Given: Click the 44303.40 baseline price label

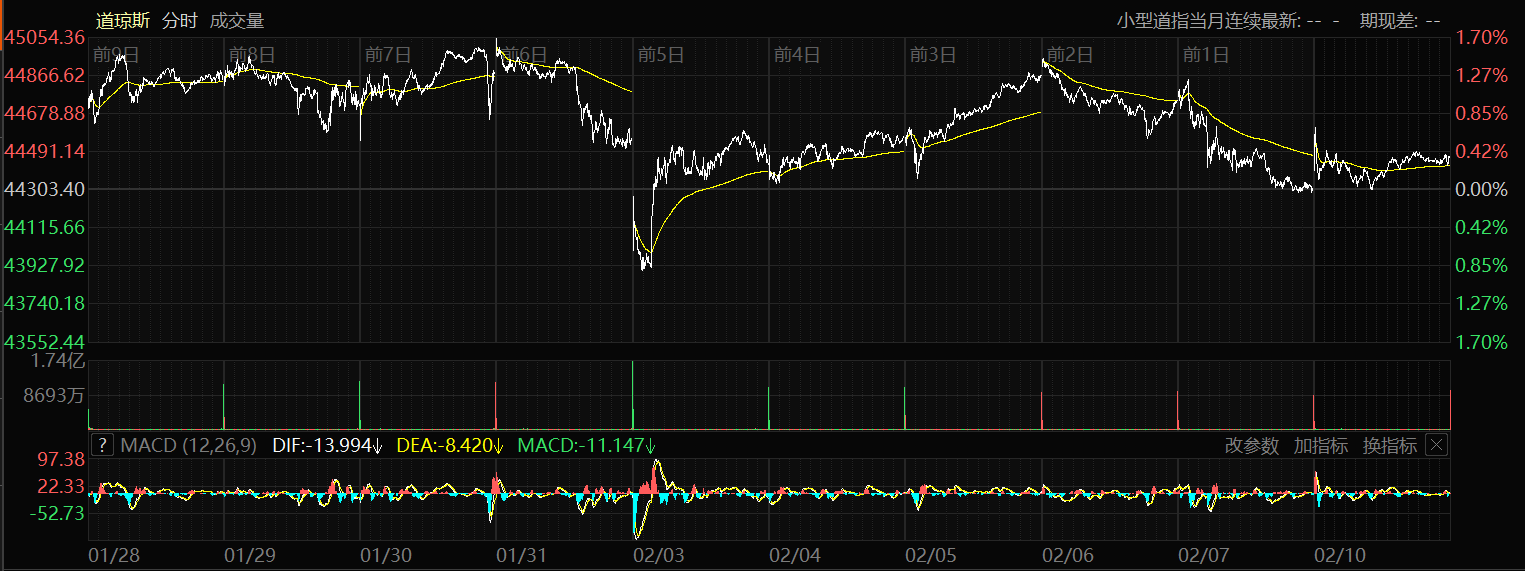Looking at the screenshot, I should tap(45, 189).
